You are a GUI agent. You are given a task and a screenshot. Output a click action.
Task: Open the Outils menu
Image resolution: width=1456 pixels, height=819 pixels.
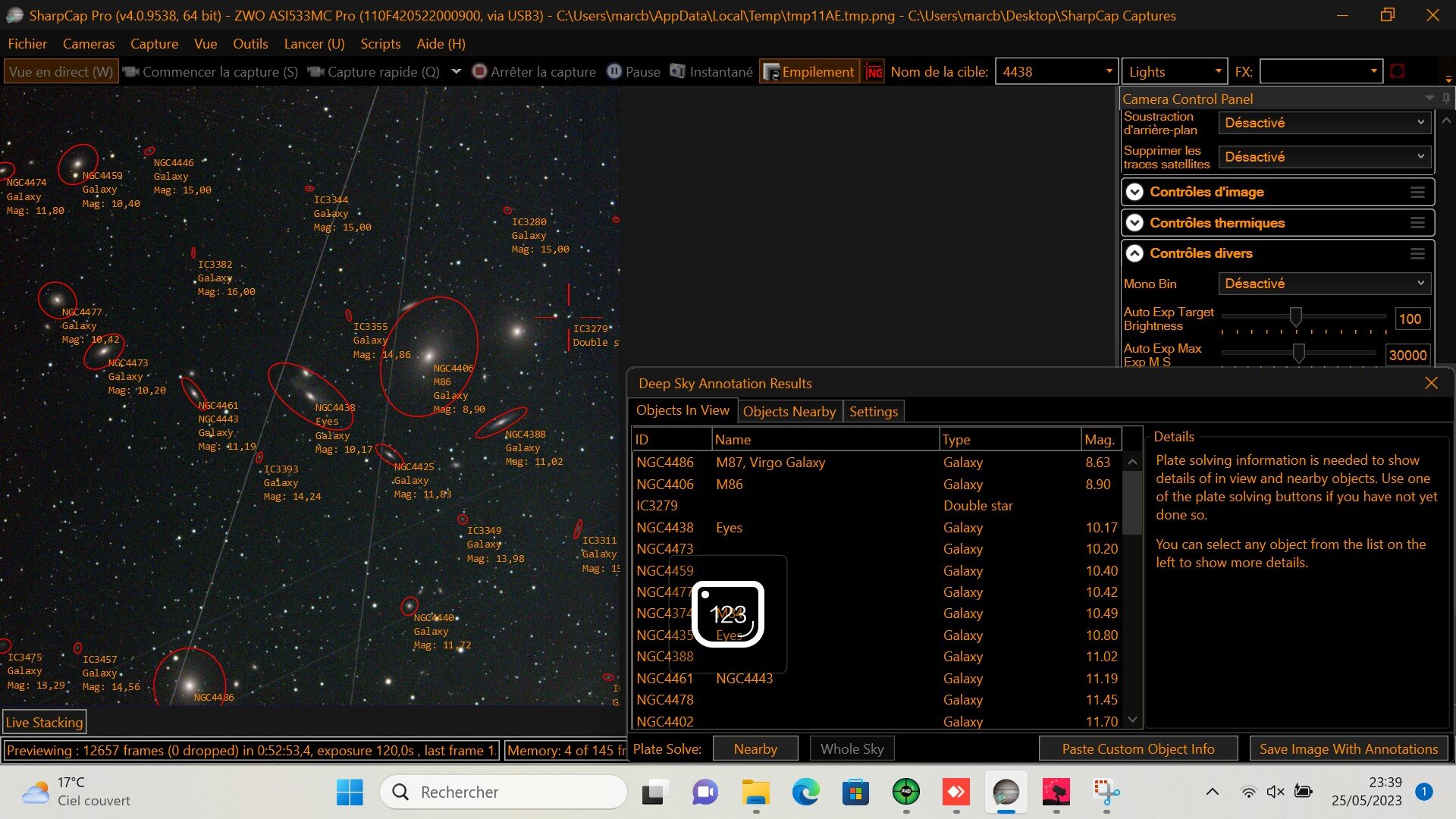[x=250, y=44]
